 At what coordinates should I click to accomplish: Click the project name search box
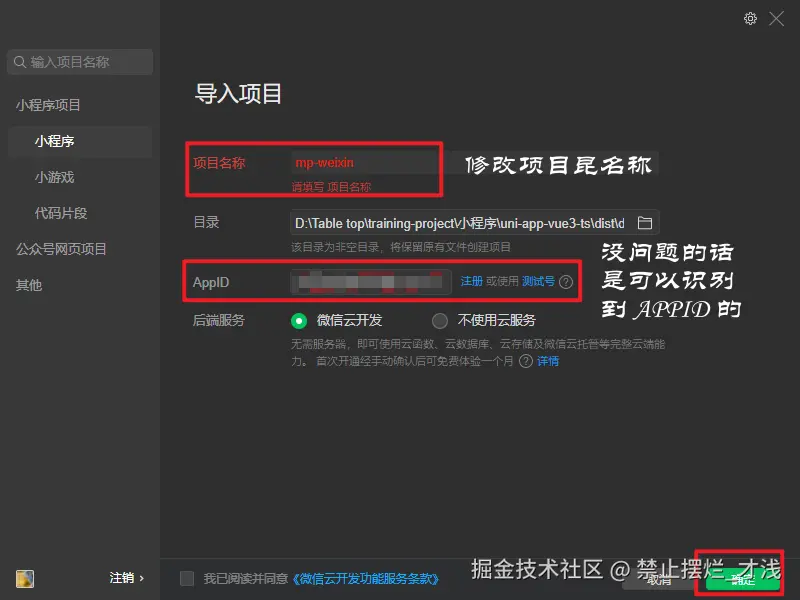click(80, 62)
